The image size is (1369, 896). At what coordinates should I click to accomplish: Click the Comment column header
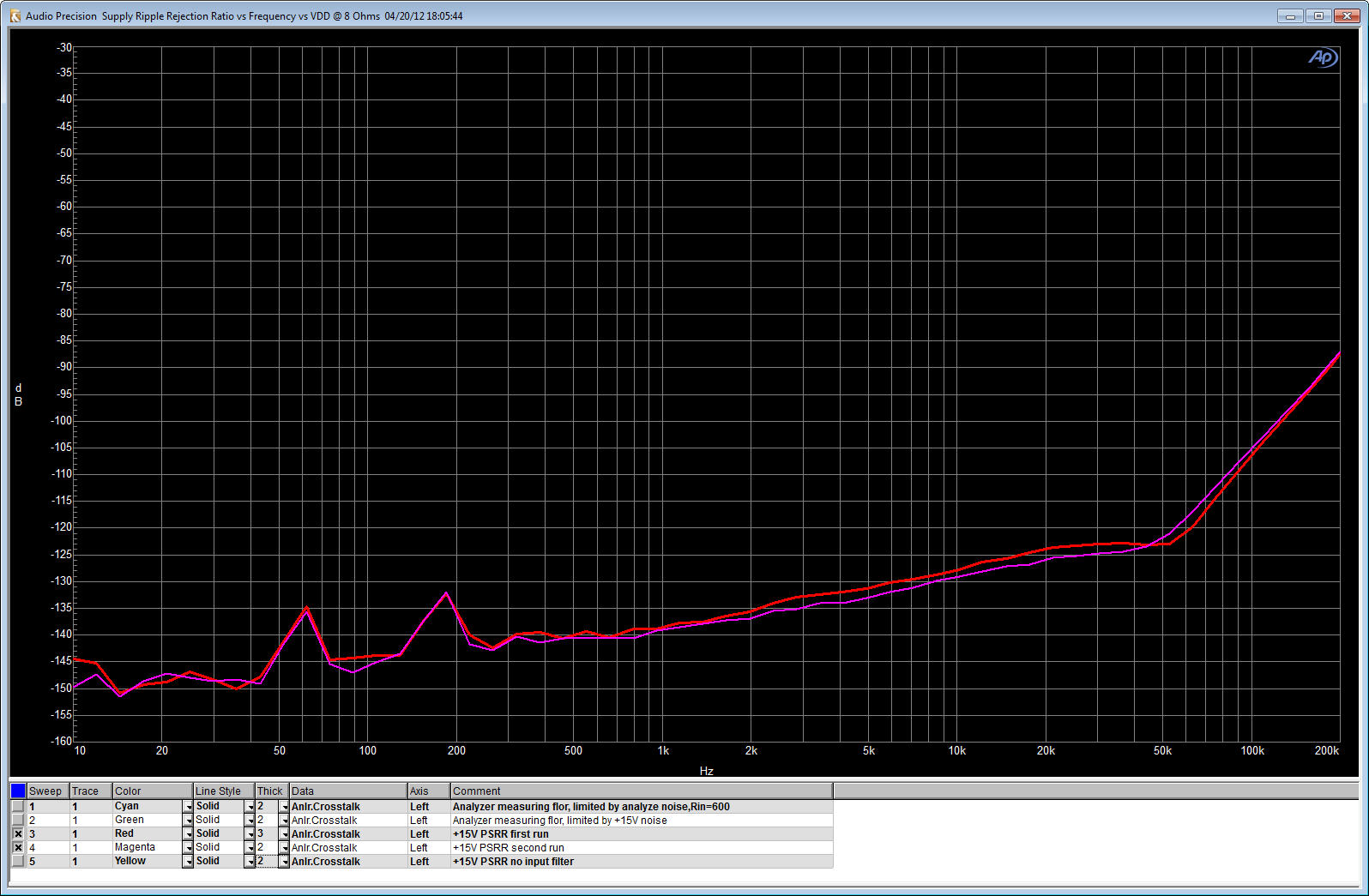point(642,791)
